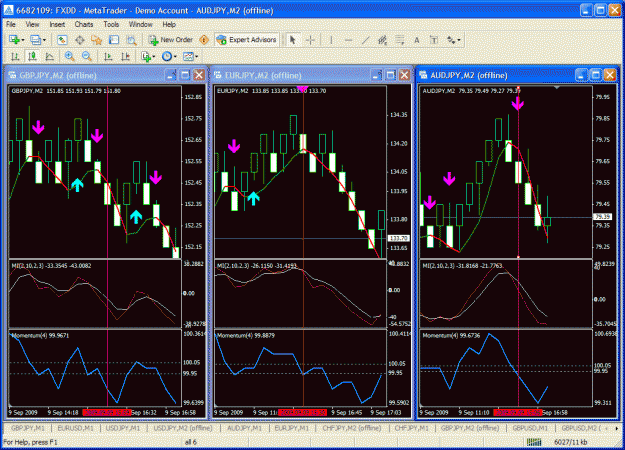Screen dimensions: 625x450
Task: Switch to the CHFJPY,M1 chart tab
Action: [411, 428]
